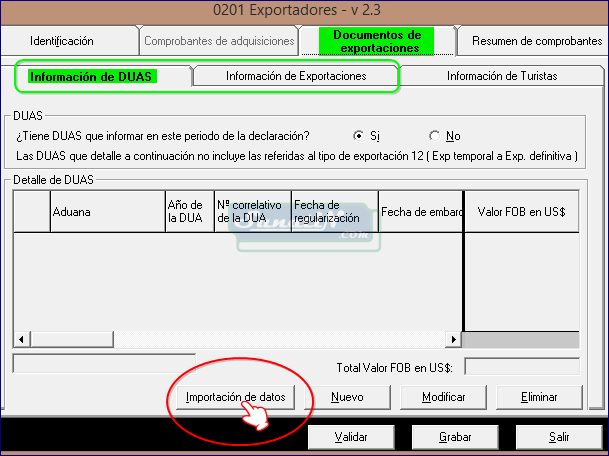Click the Año de la DUA column header

coord(190,212)
